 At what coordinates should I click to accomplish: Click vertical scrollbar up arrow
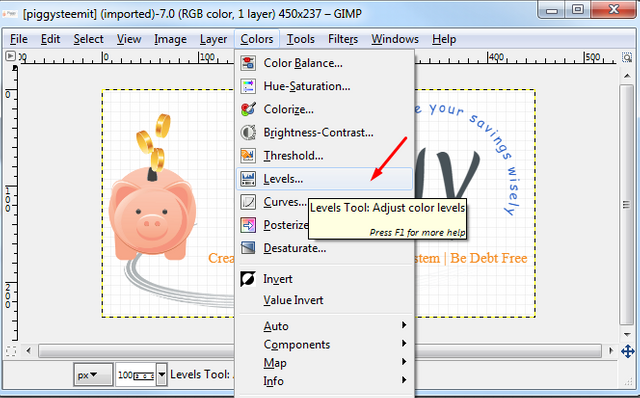(x=627, y=76)
